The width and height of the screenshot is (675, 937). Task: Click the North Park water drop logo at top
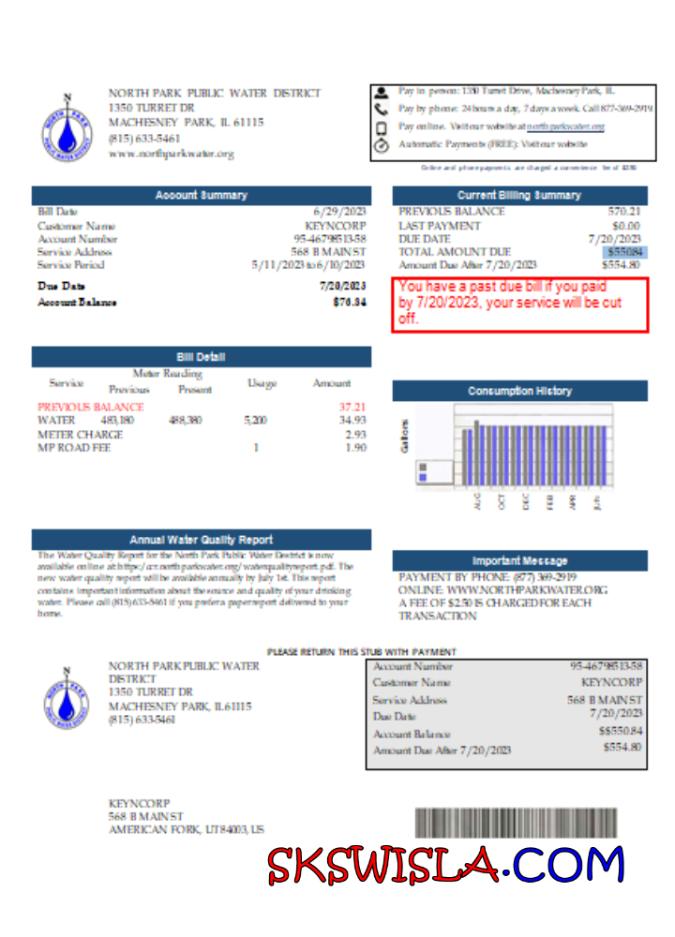click(x=66, y=126)
